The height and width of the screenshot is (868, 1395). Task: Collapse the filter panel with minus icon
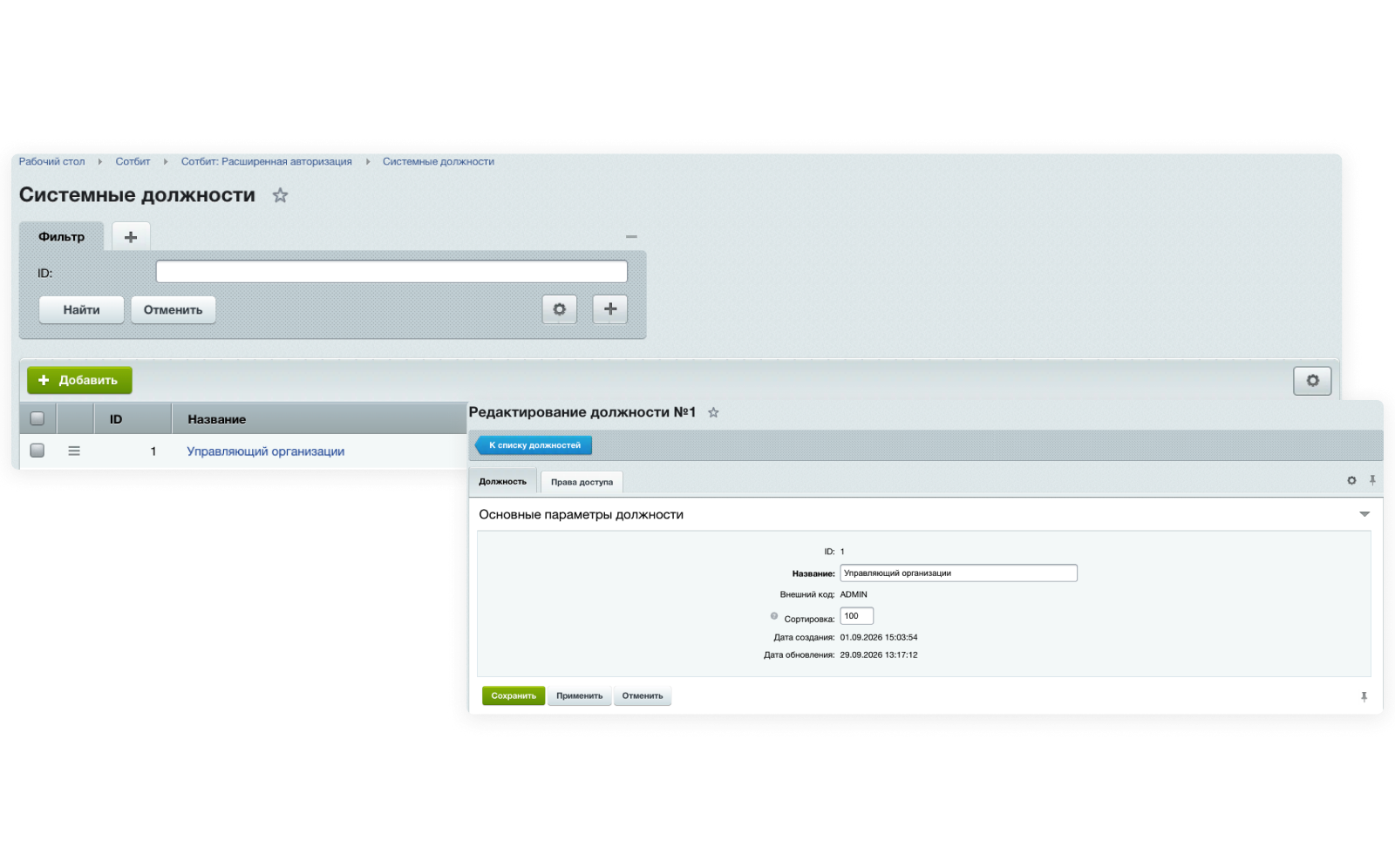pos(631,236)
